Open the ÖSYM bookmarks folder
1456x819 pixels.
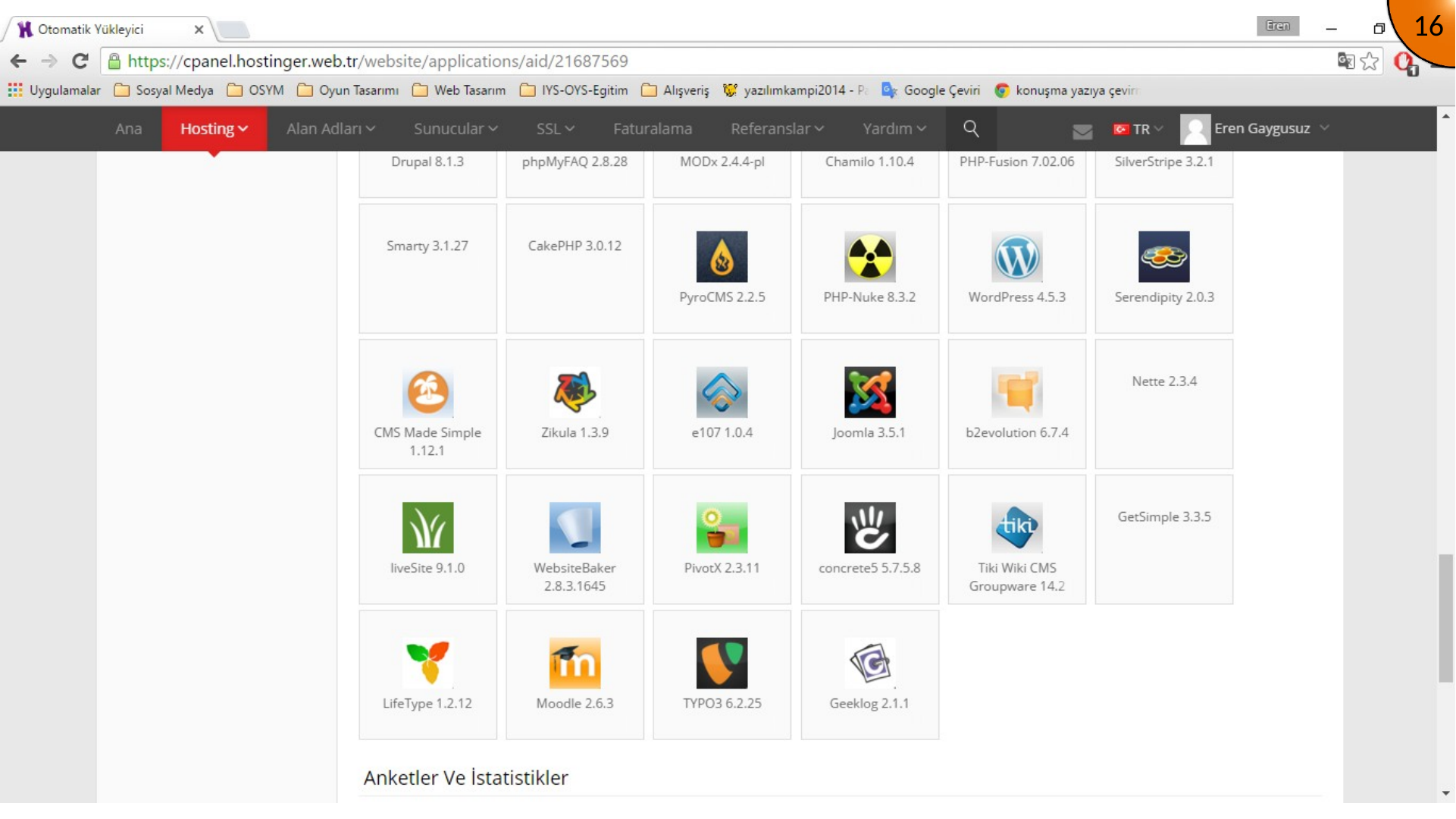[255, 90]
